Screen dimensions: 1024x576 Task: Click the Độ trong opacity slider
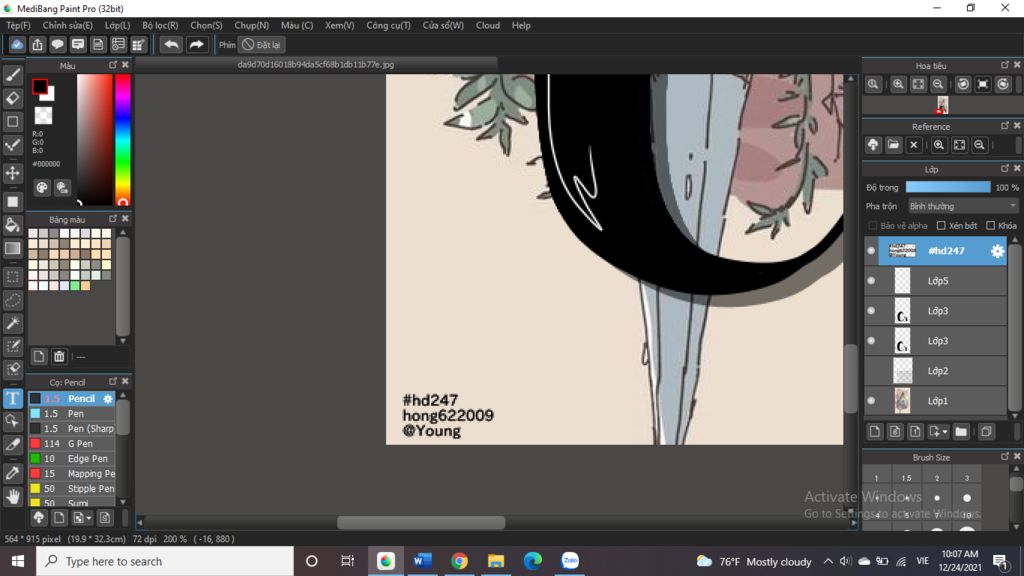coord(948,187)
